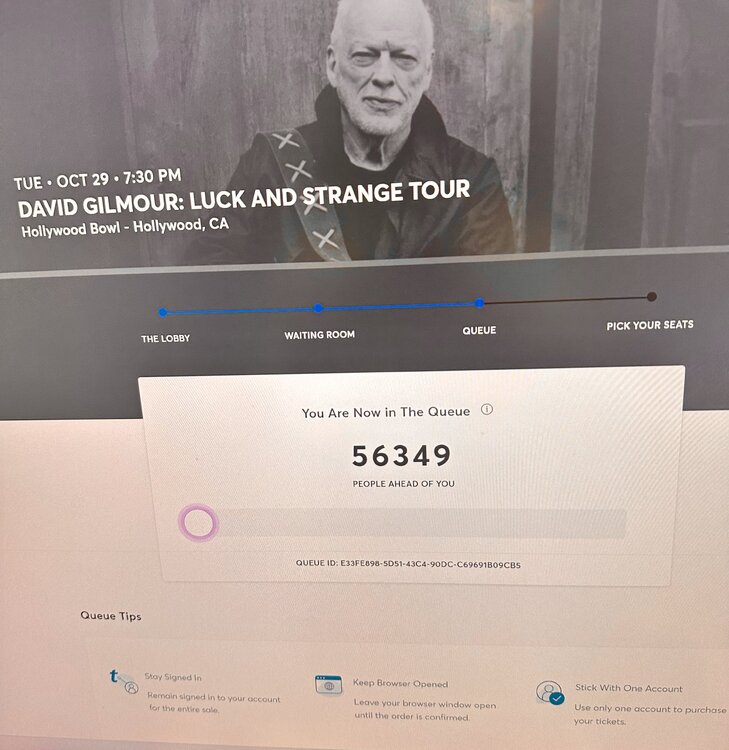Click the Stick With One Account icon

[550, 692]
